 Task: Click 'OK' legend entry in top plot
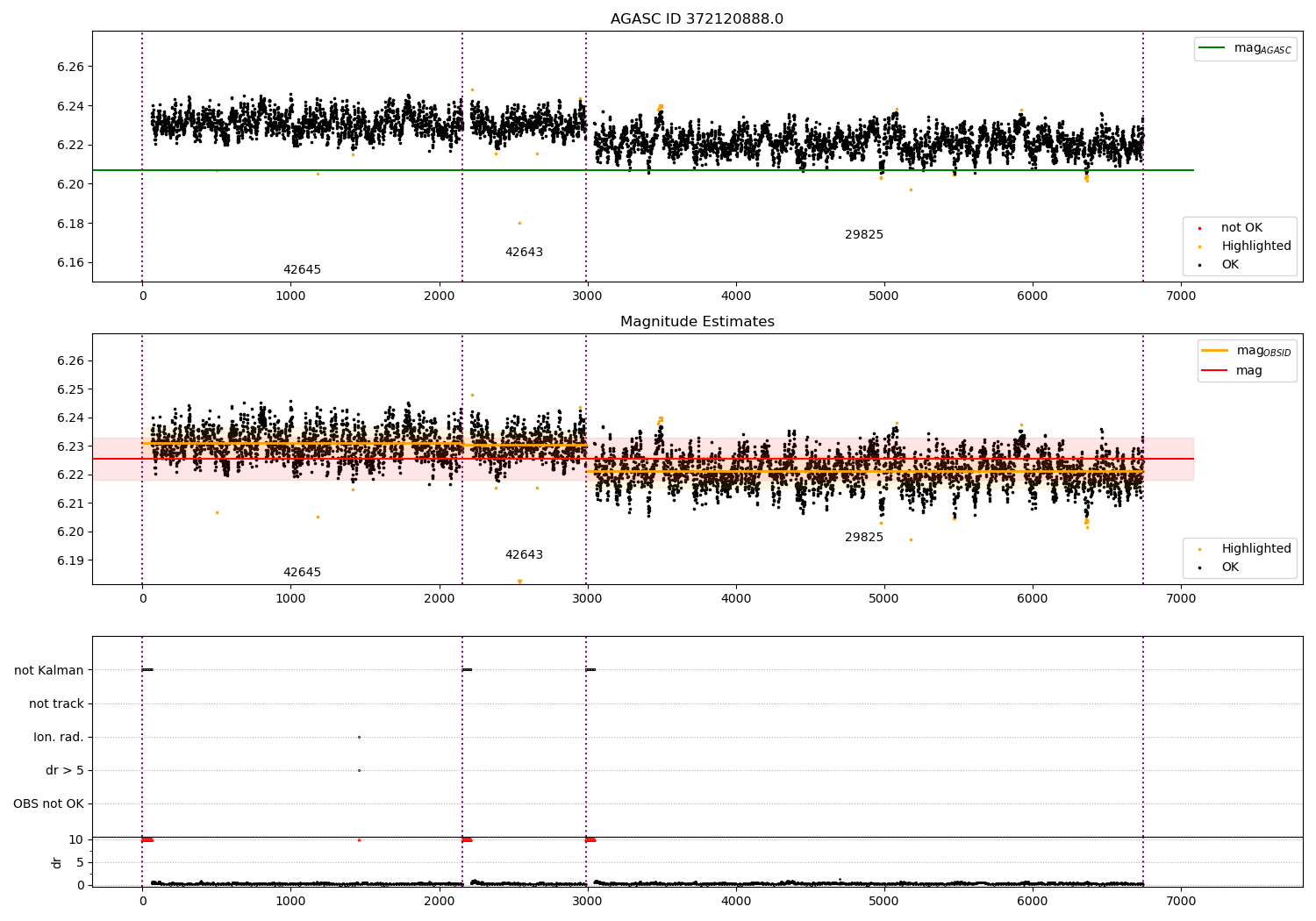pos(1230,265)
